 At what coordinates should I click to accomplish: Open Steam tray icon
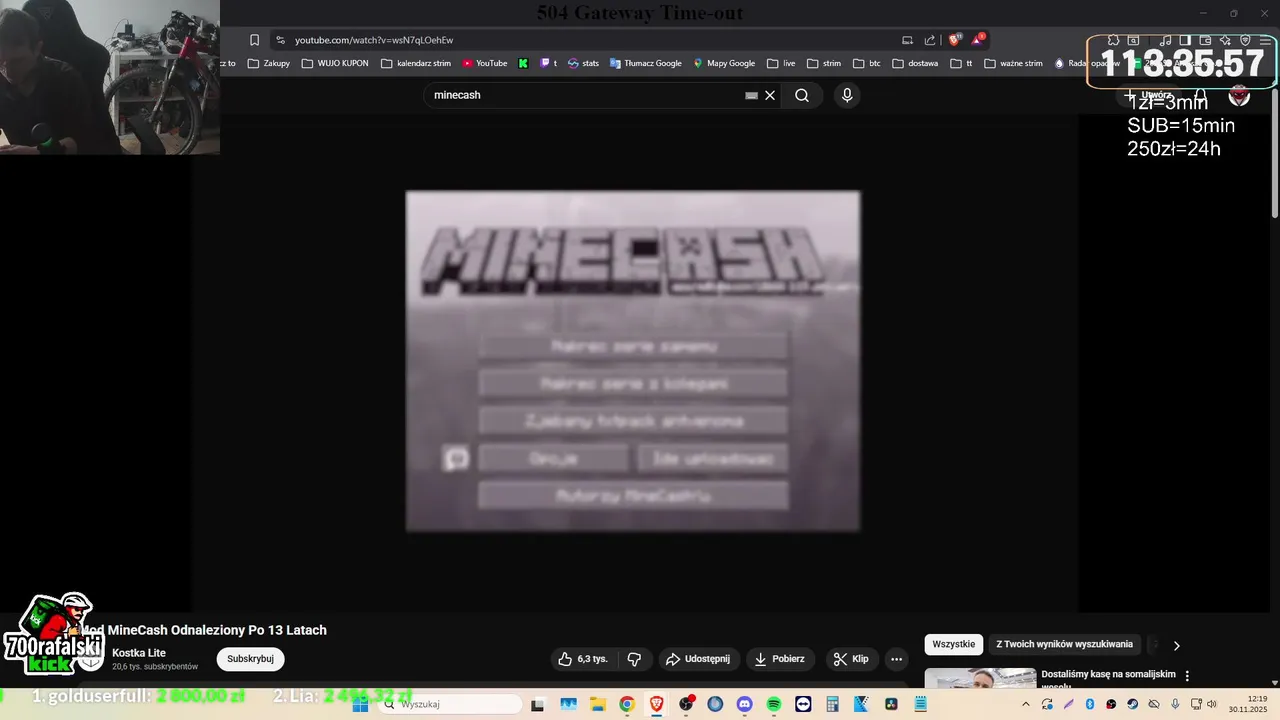pos(1133,704)
